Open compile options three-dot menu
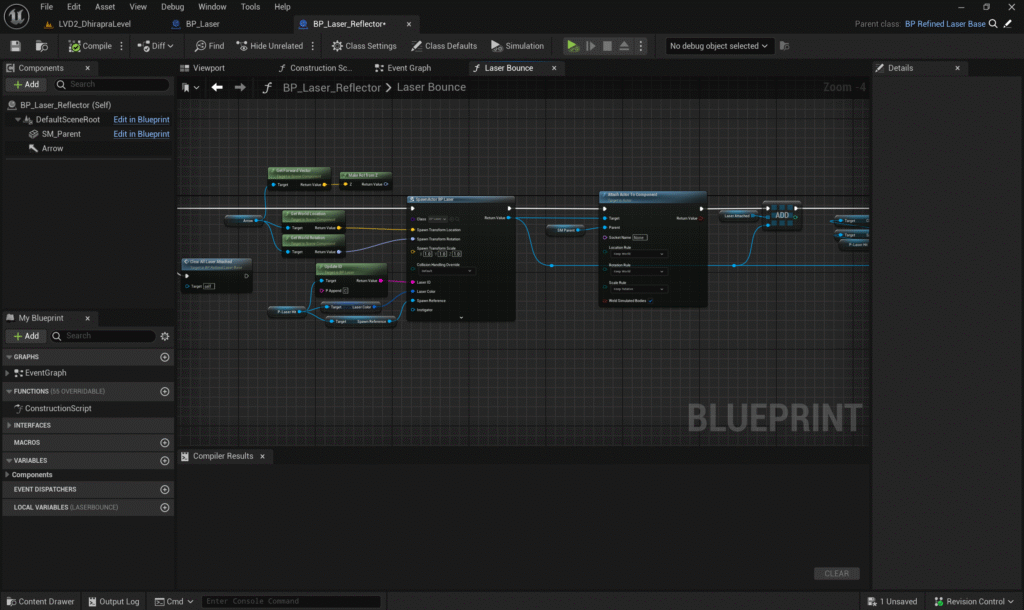The height and width of the screenshot is (610, 1024). click(121, 46)
